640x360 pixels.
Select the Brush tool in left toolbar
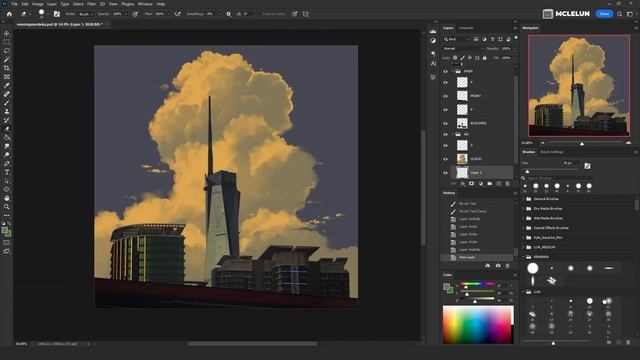[7, 103]
